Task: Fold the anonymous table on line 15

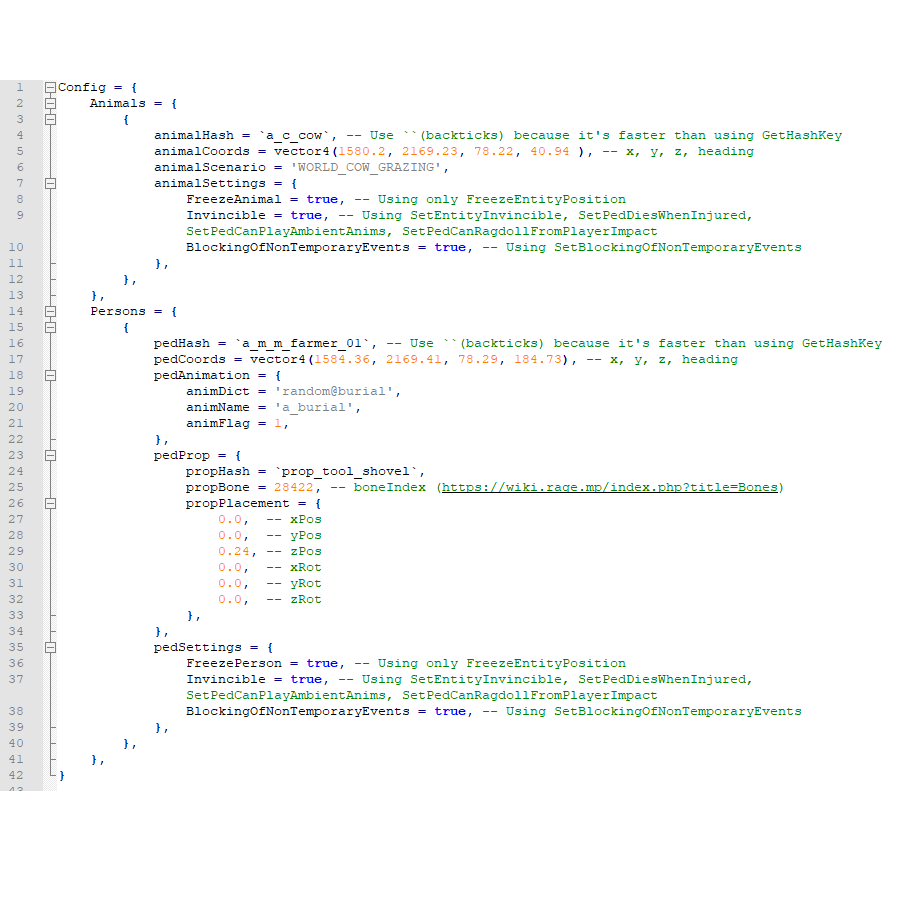Action: coord(50,327)
